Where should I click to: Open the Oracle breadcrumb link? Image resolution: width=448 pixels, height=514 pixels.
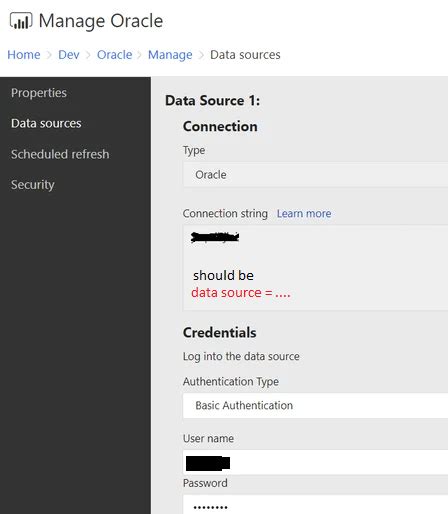[x=114, y=55]
